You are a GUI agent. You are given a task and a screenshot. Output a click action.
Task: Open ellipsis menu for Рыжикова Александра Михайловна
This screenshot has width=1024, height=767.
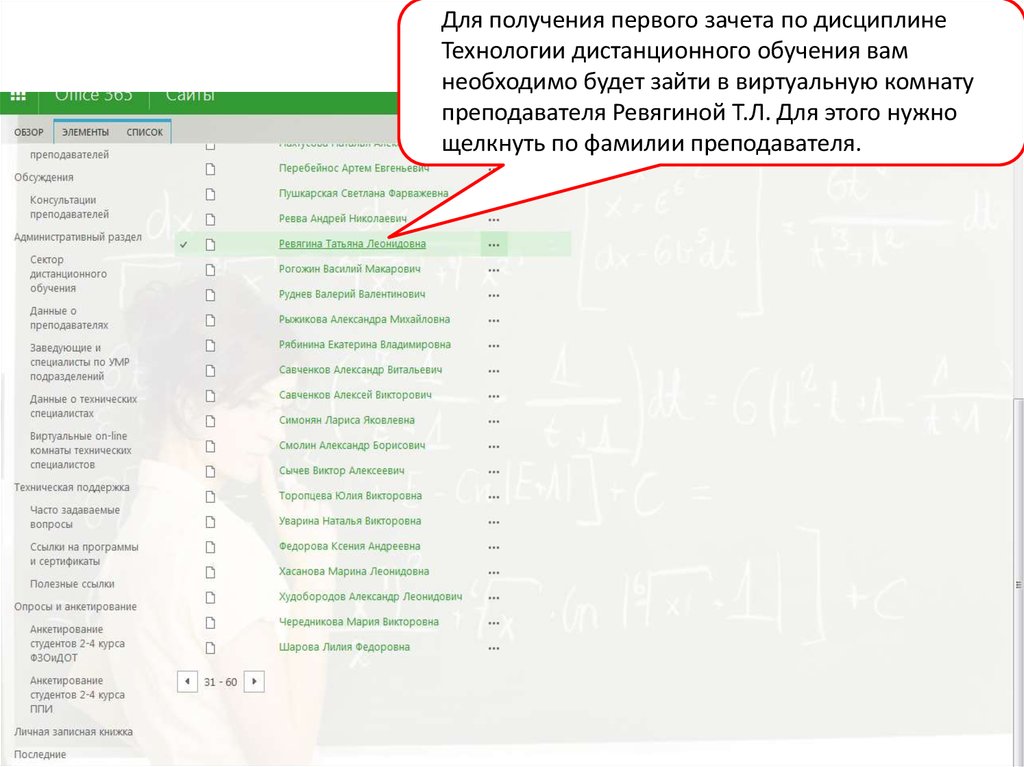coord(493,320)
